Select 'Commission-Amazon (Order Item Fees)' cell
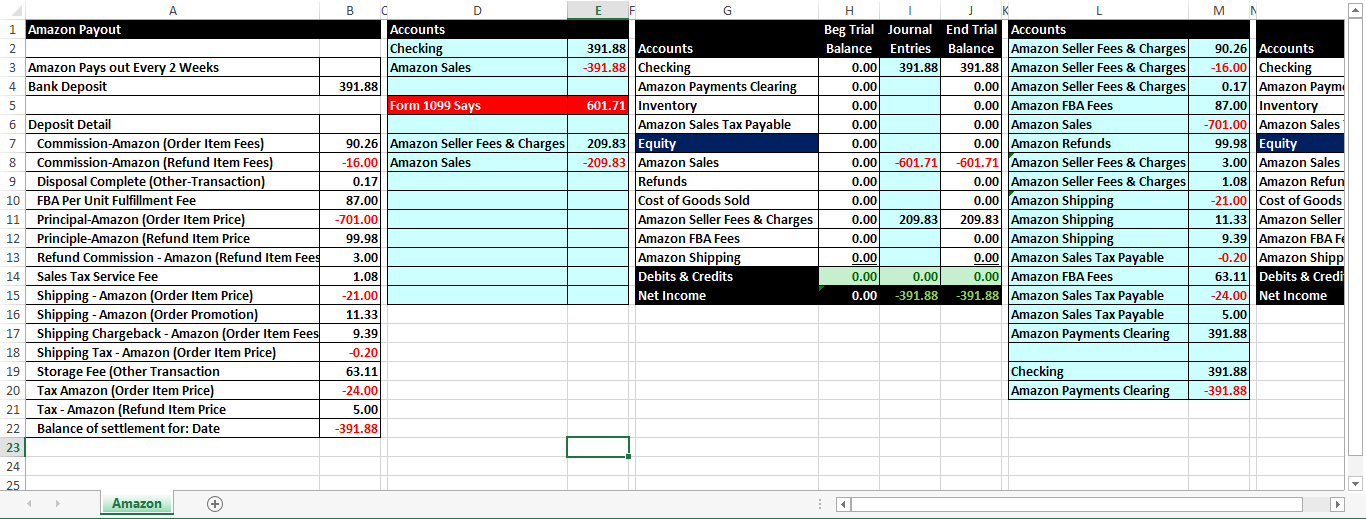The width and height of the screenshot is (1366, 519). tap(172, 143)
